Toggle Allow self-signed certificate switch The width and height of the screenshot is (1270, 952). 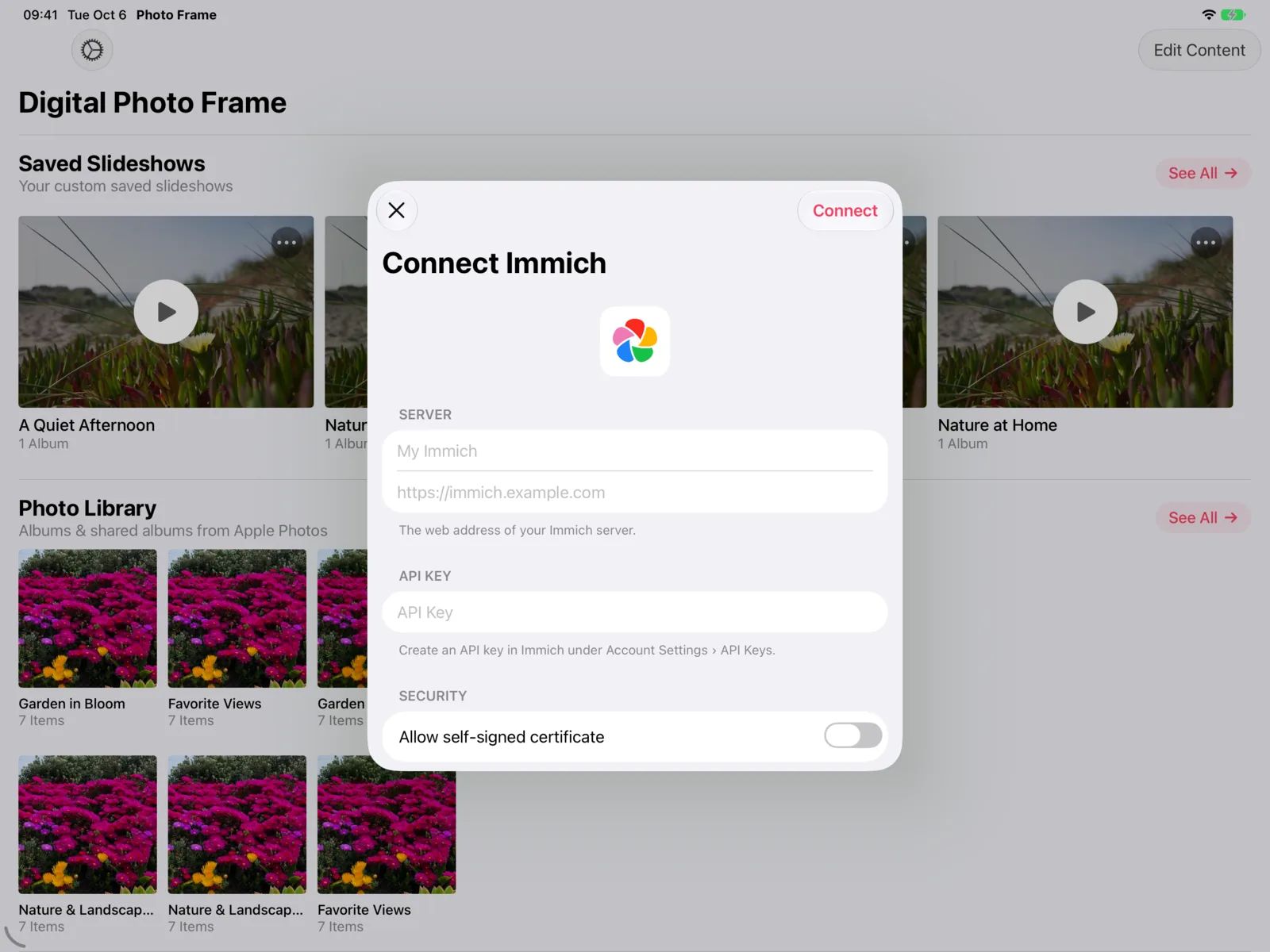pos(852,735)
